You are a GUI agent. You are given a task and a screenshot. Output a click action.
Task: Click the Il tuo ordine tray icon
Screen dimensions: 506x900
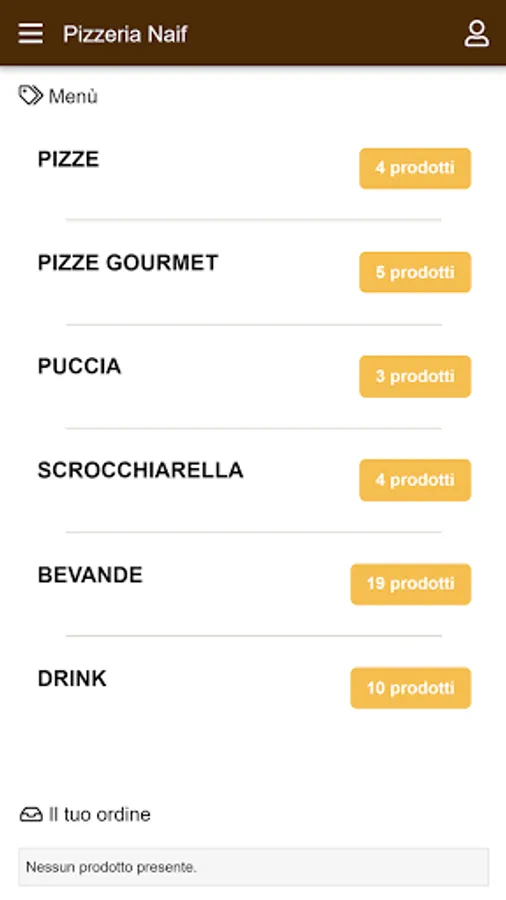click(31, 814)
